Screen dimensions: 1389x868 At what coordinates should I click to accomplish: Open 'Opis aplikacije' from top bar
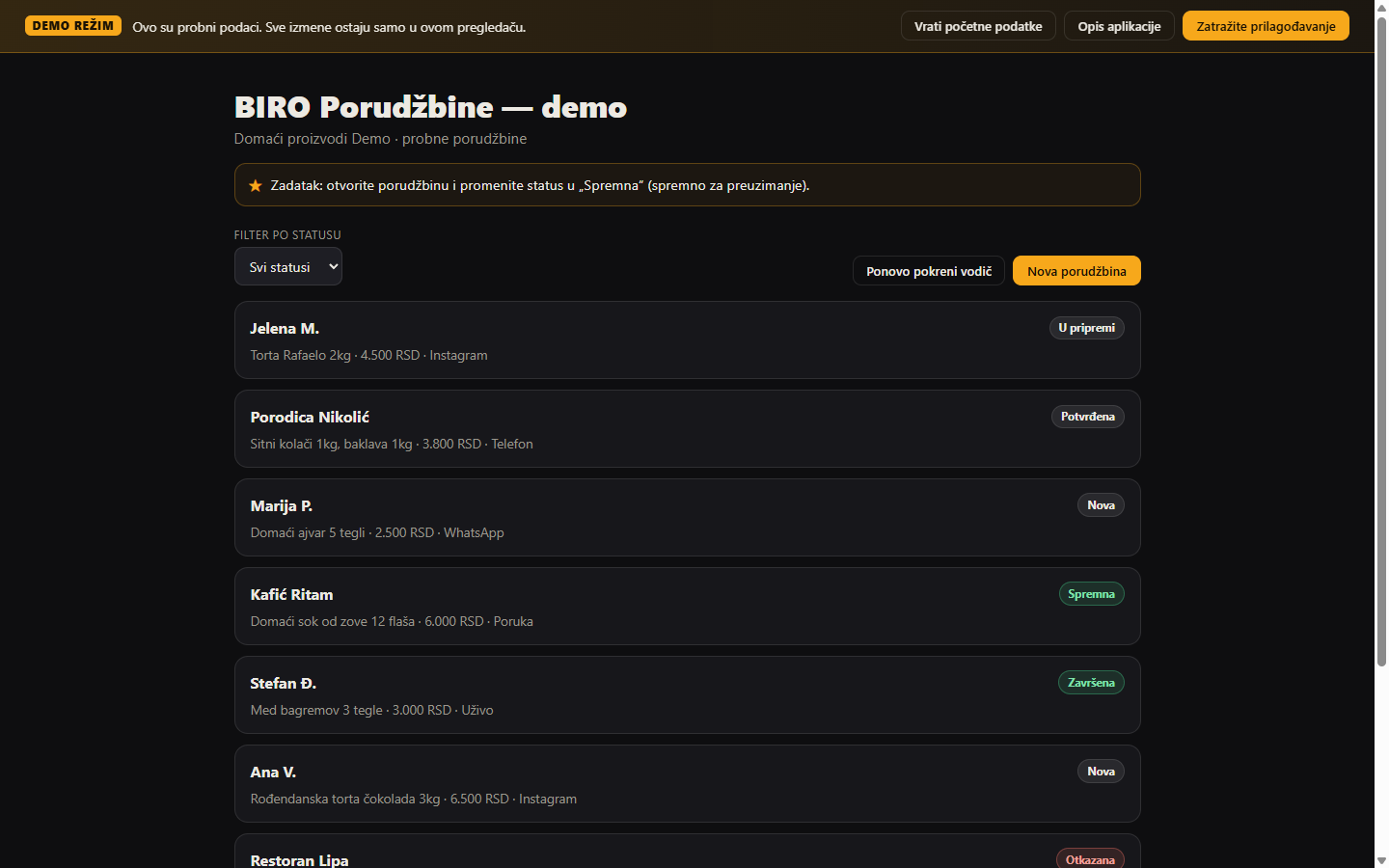(x=1119, y=26)
